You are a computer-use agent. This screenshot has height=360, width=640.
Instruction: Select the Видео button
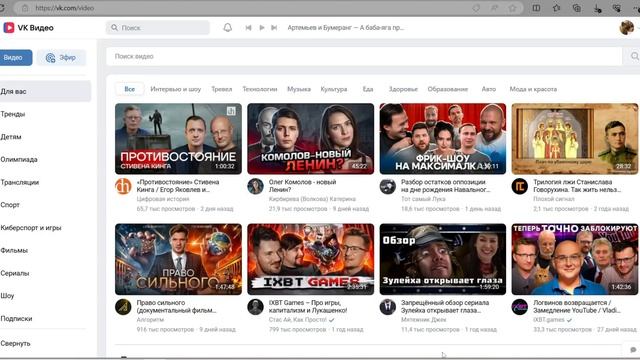coord(16,58)
